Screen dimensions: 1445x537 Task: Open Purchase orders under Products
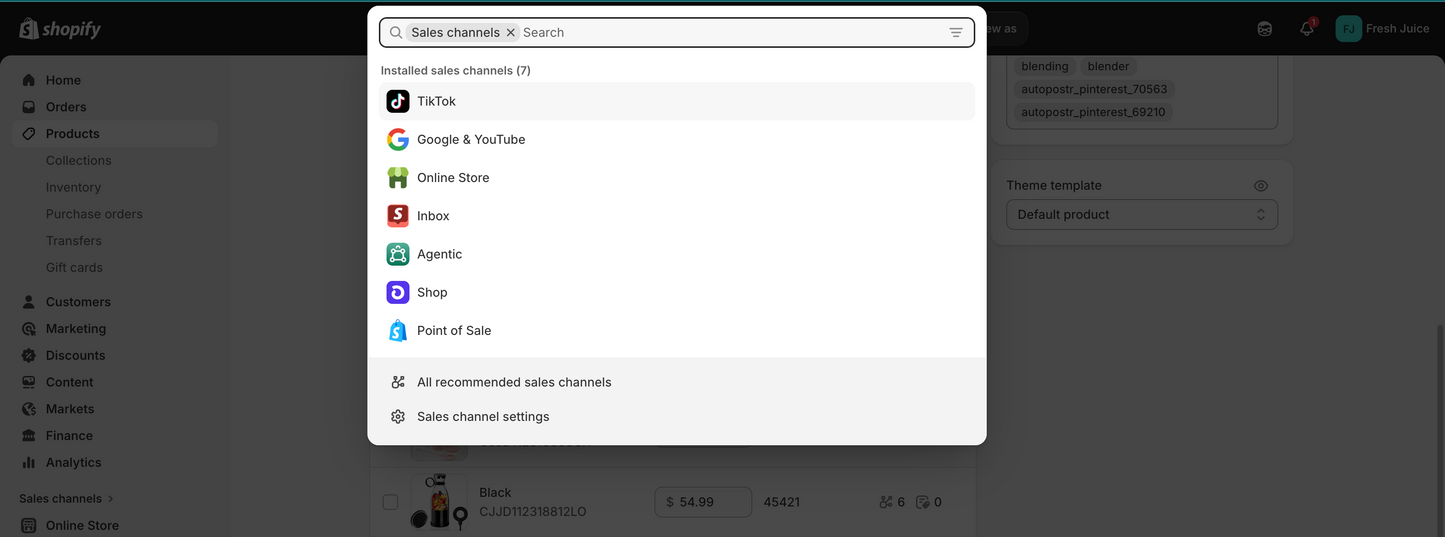click(94, 214)
